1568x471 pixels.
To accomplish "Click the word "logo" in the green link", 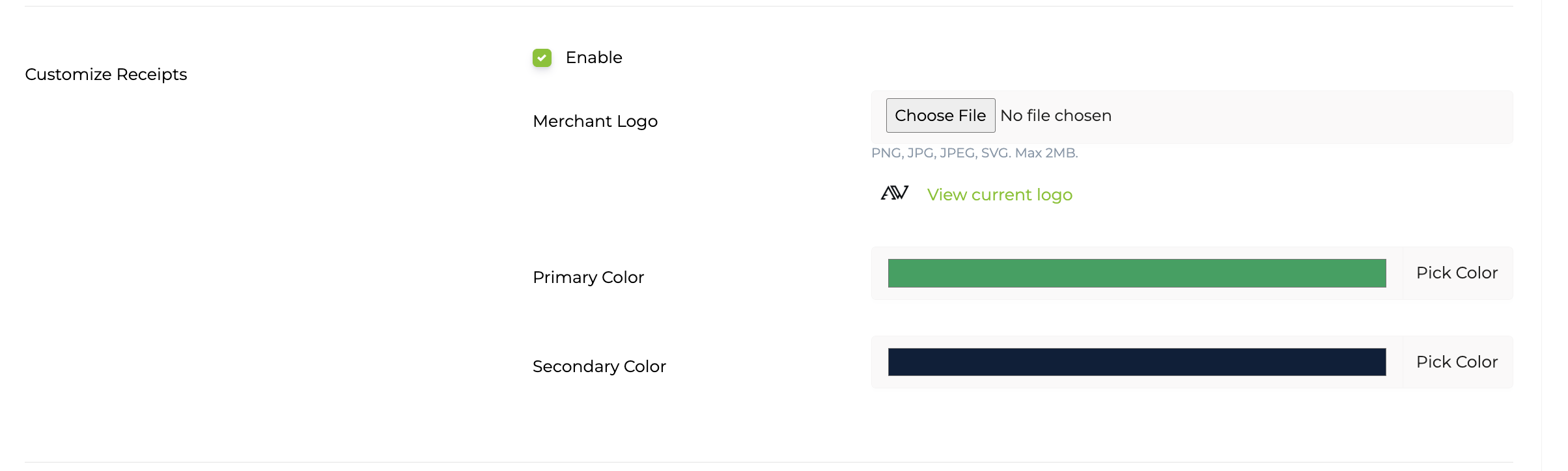I will point(1054,195).
